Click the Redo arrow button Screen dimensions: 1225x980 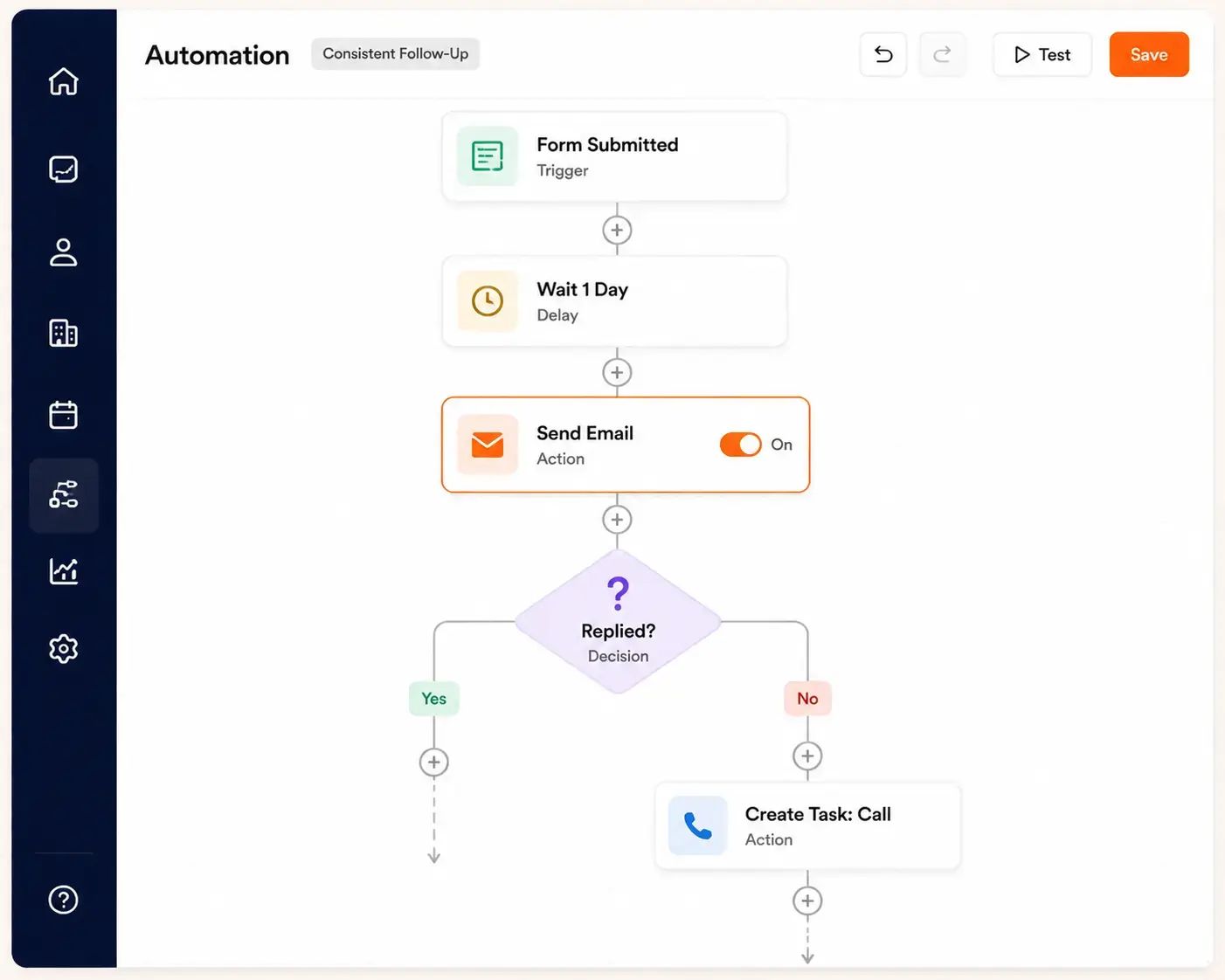[x=942, y=55]
